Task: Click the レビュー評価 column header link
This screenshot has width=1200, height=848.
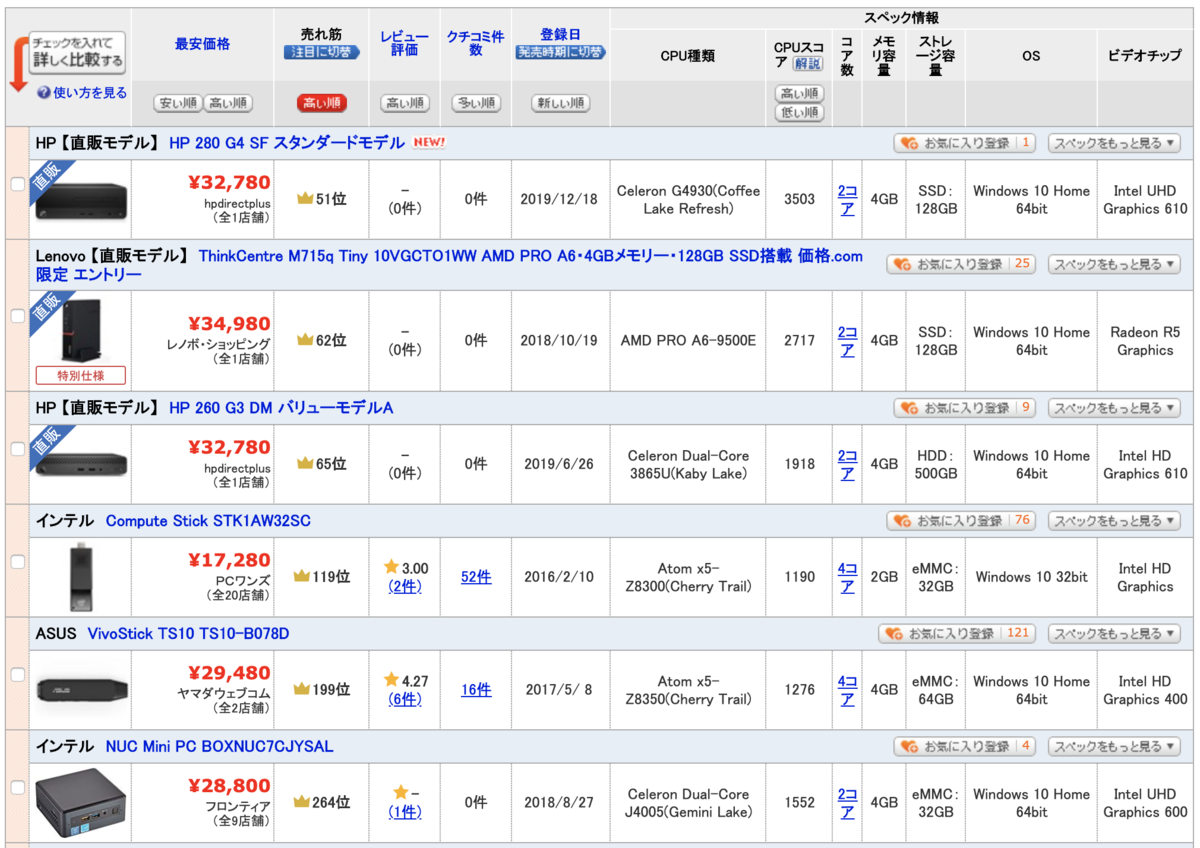Action: pyautogui.click(x=404, y=43)
